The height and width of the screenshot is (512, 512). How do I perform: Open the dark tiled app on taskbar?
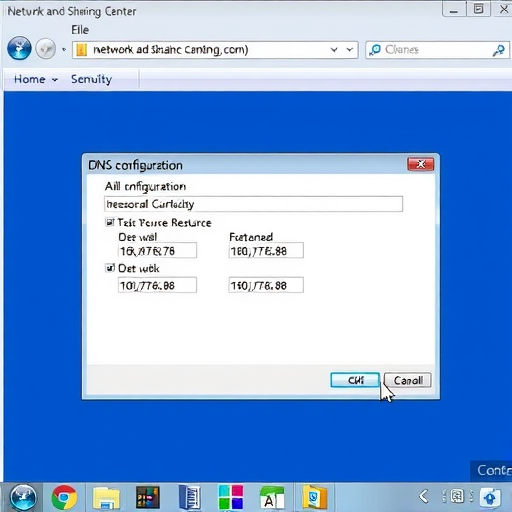click(x=148, y=497)
